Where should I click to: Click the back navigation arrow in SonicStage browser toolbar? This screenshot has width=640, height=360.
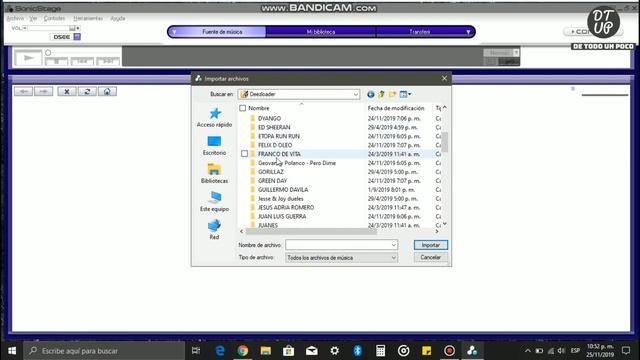[23, 91]
